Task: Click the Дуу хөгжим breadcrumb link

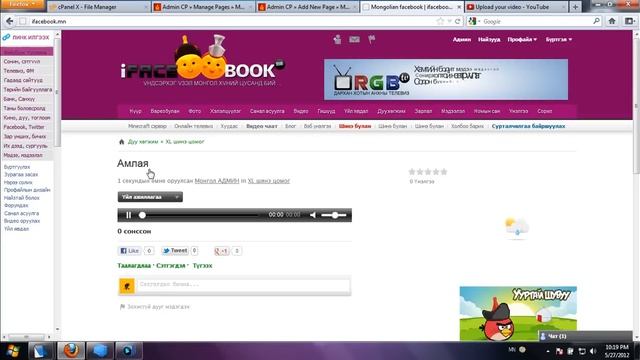Action: [143, 142]
